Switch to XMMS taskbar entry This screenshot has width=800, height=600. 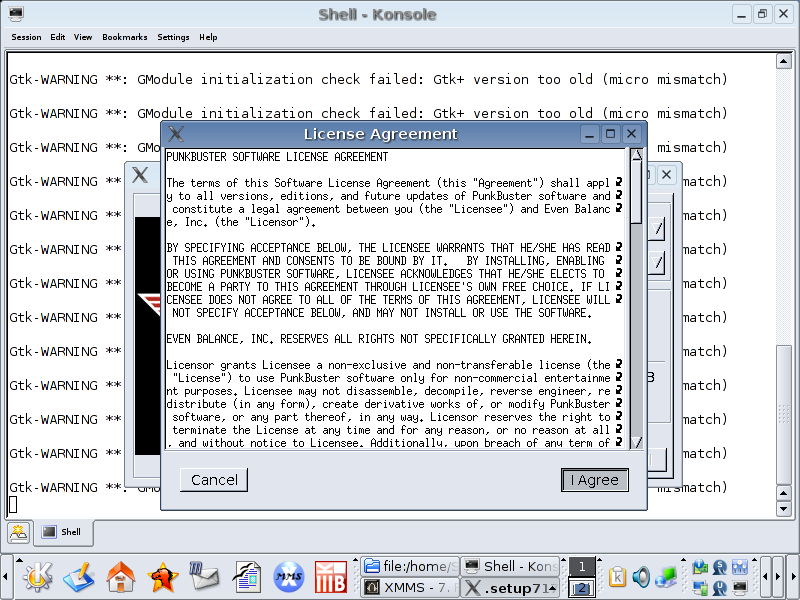(x=410, y=587)
